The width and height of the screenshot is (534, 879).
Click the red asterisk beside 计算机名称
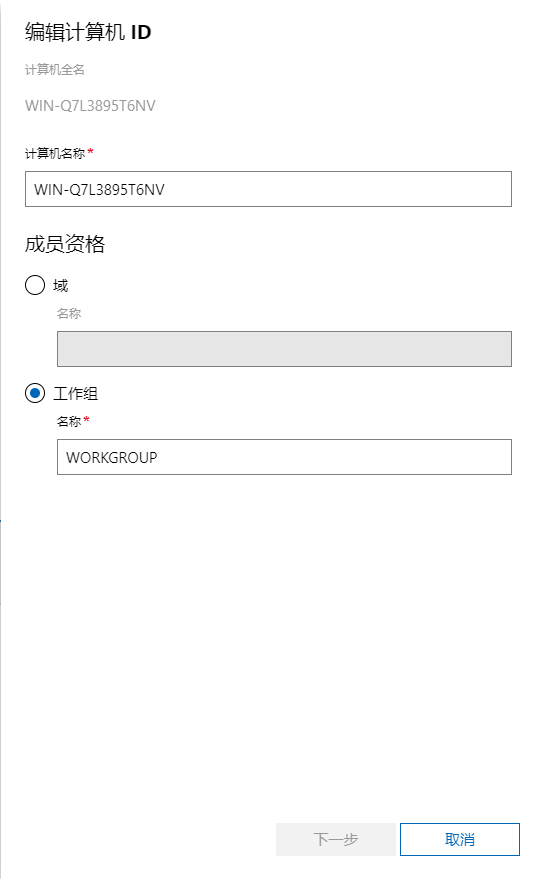pos(91,151)
